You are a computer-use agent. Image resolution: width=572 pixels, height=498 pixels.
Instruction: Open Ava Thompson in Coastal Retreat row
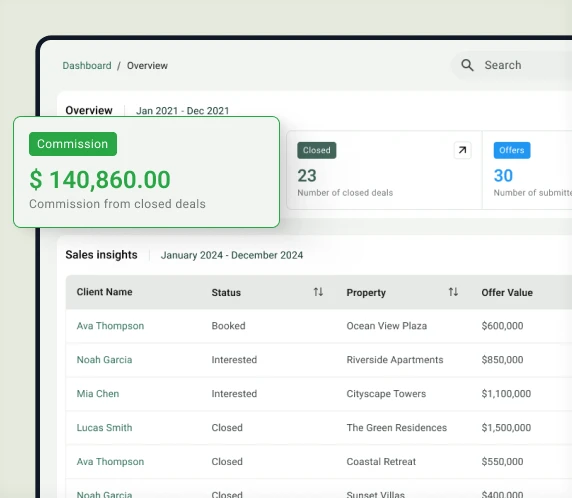tap(110, 462)
